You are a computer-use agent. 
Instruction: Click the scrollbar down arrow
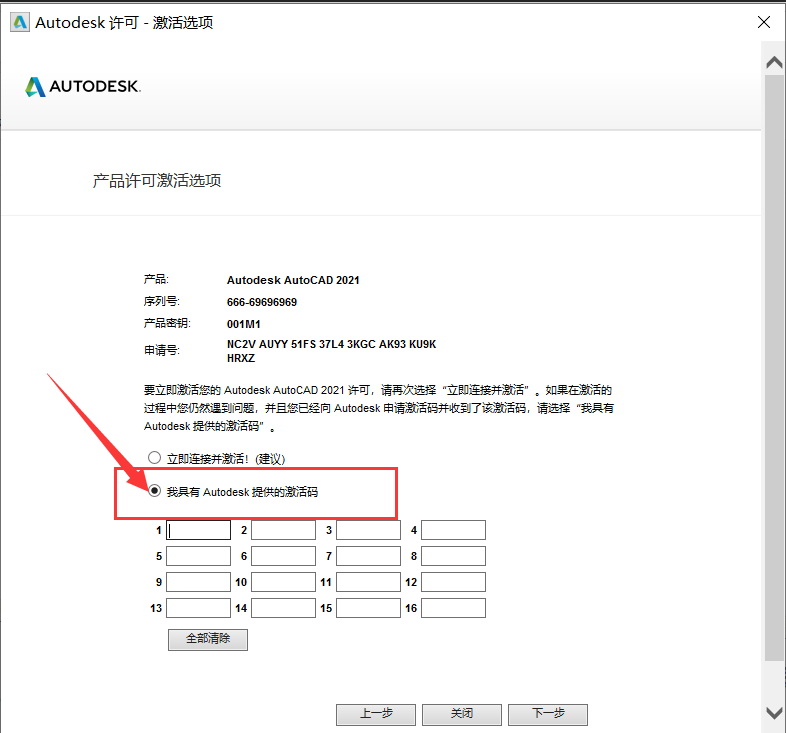coord(774,712)
